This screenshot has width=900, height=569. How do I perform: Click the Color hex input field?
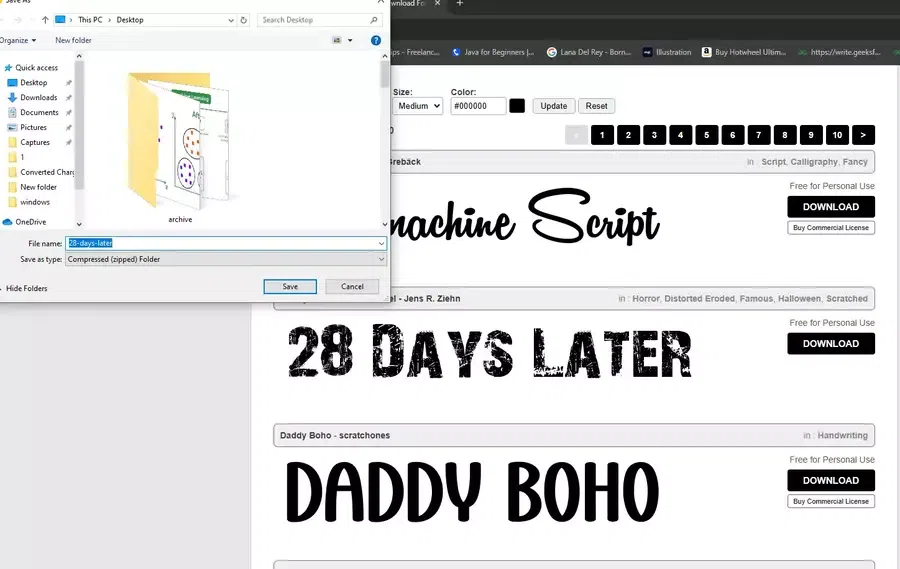[x=478, y=106]
